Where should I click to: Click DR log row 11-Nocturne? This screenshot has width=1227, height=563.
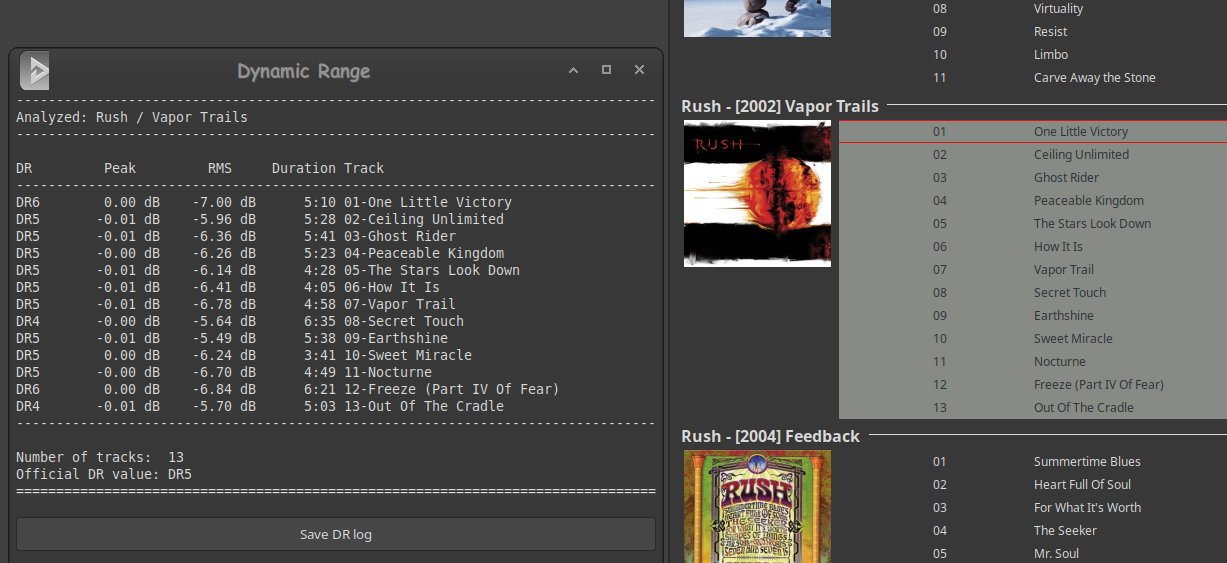pos(224,372)
